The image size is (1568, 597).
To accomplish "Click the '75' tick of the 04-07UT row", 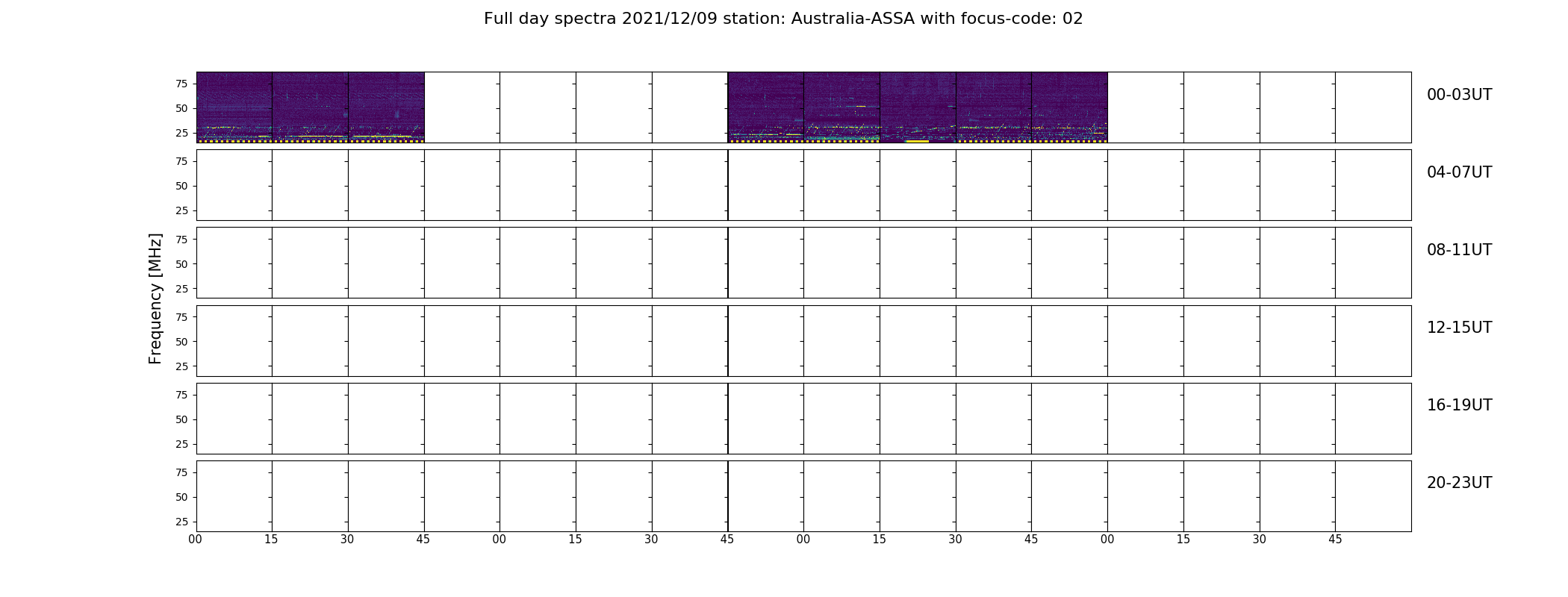I will coord(181,161).
